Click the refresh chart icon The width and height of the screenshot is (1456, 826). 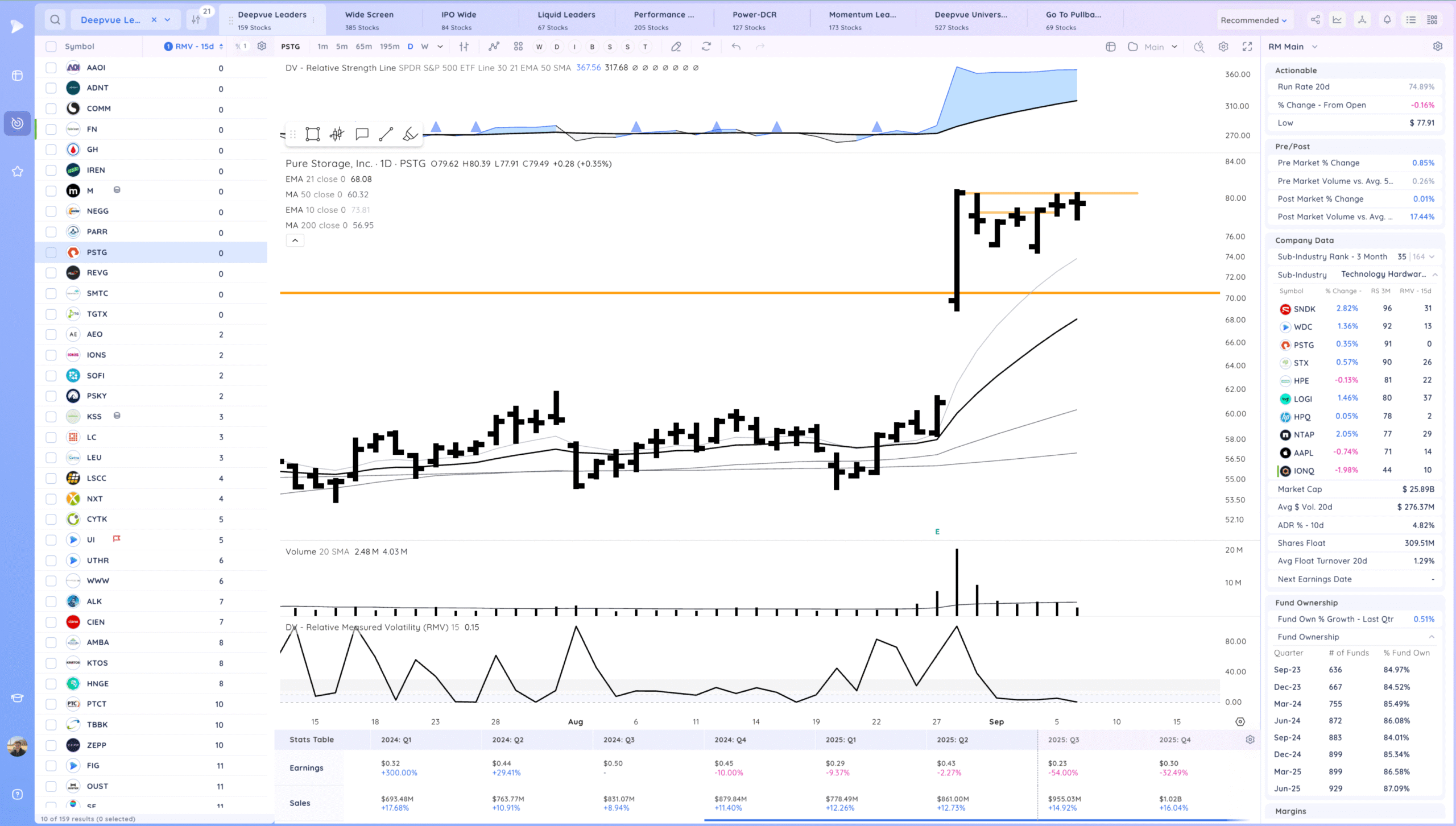[706, 47]
